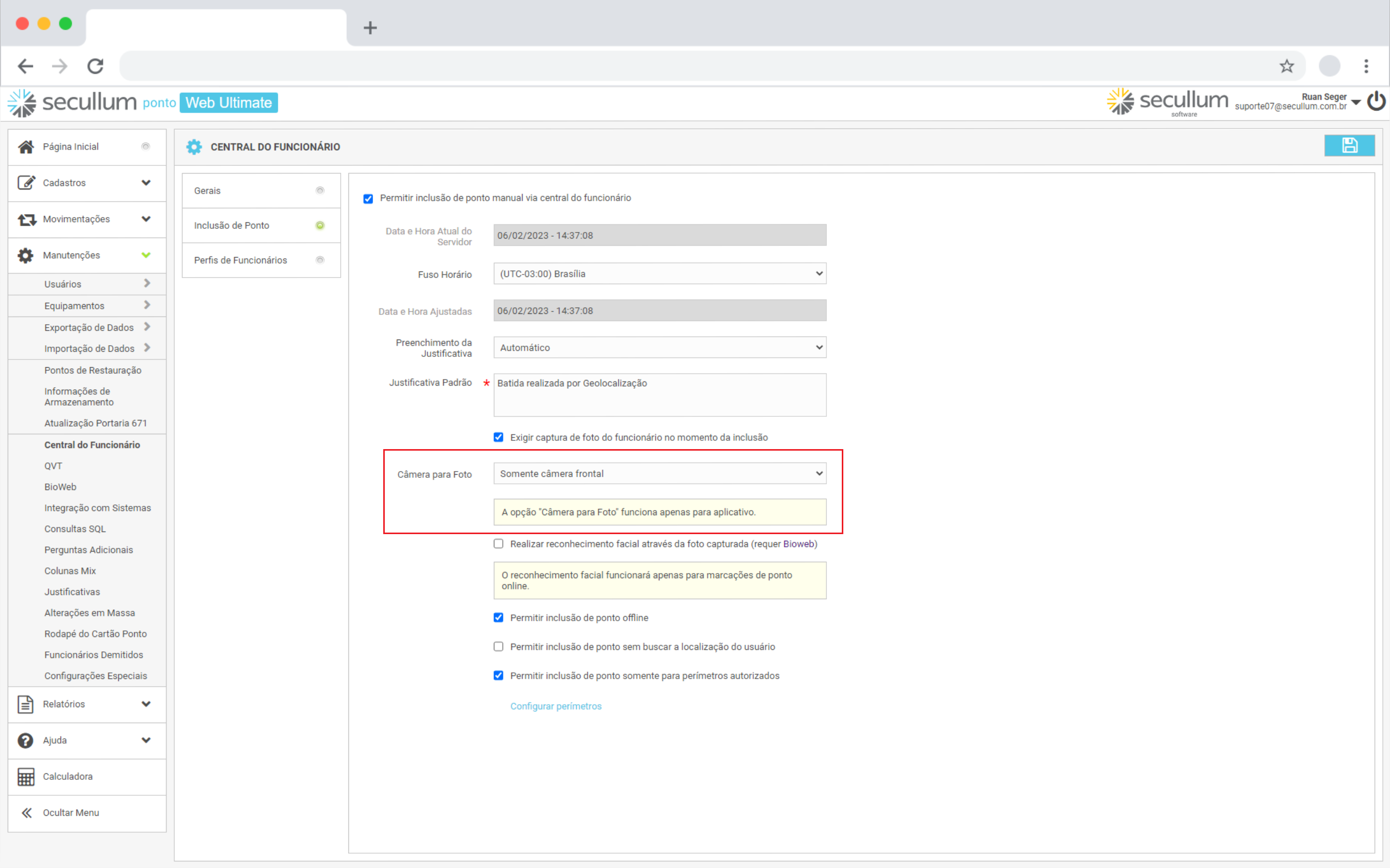Viewport: 1390px width, 868px height.
Task: Open the Bioweb link
Action: [x=798, y=544]
